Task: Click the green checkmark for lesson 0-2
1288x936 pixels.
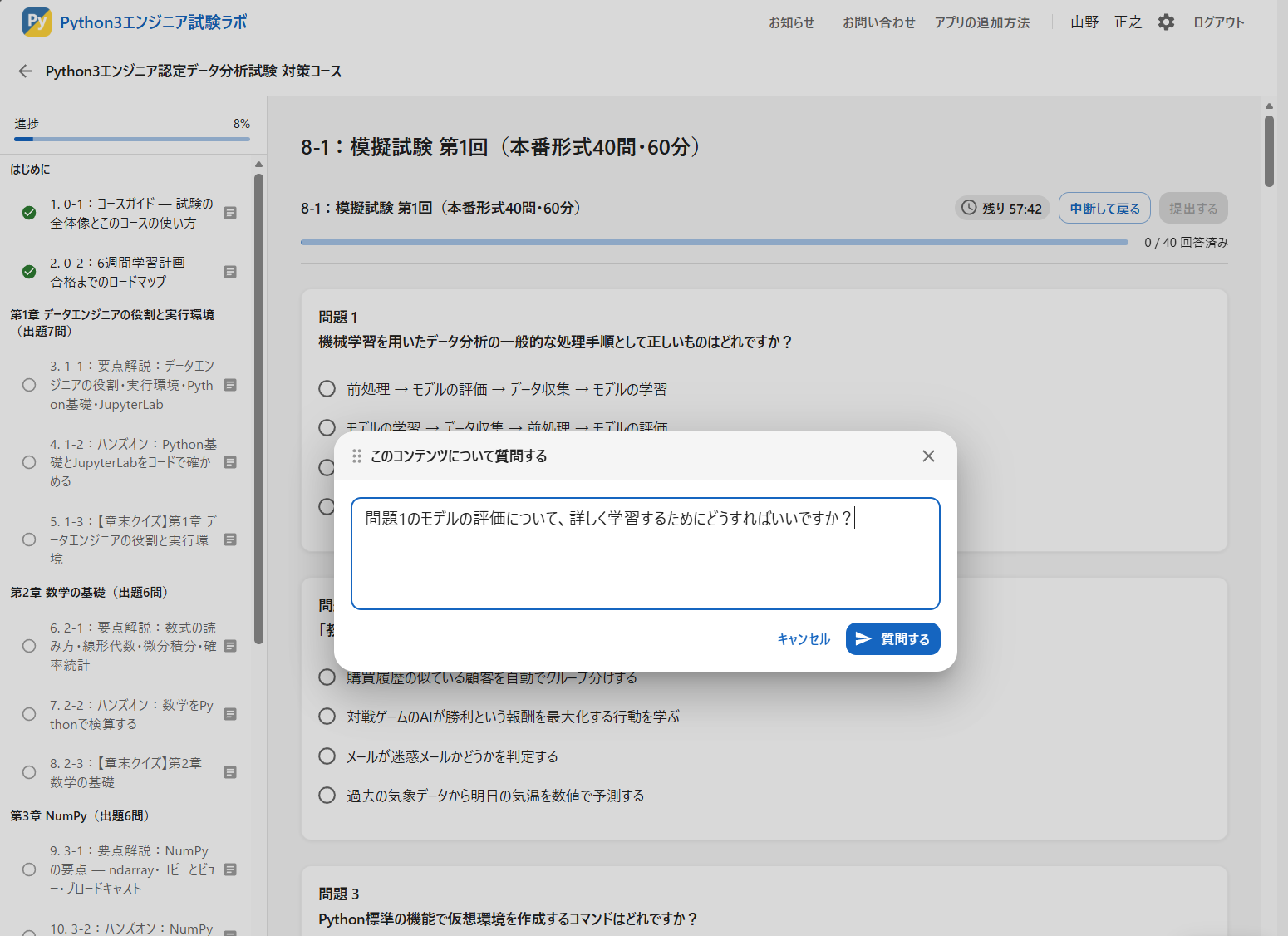Action: pyautogui.click(x=29, y=272)
